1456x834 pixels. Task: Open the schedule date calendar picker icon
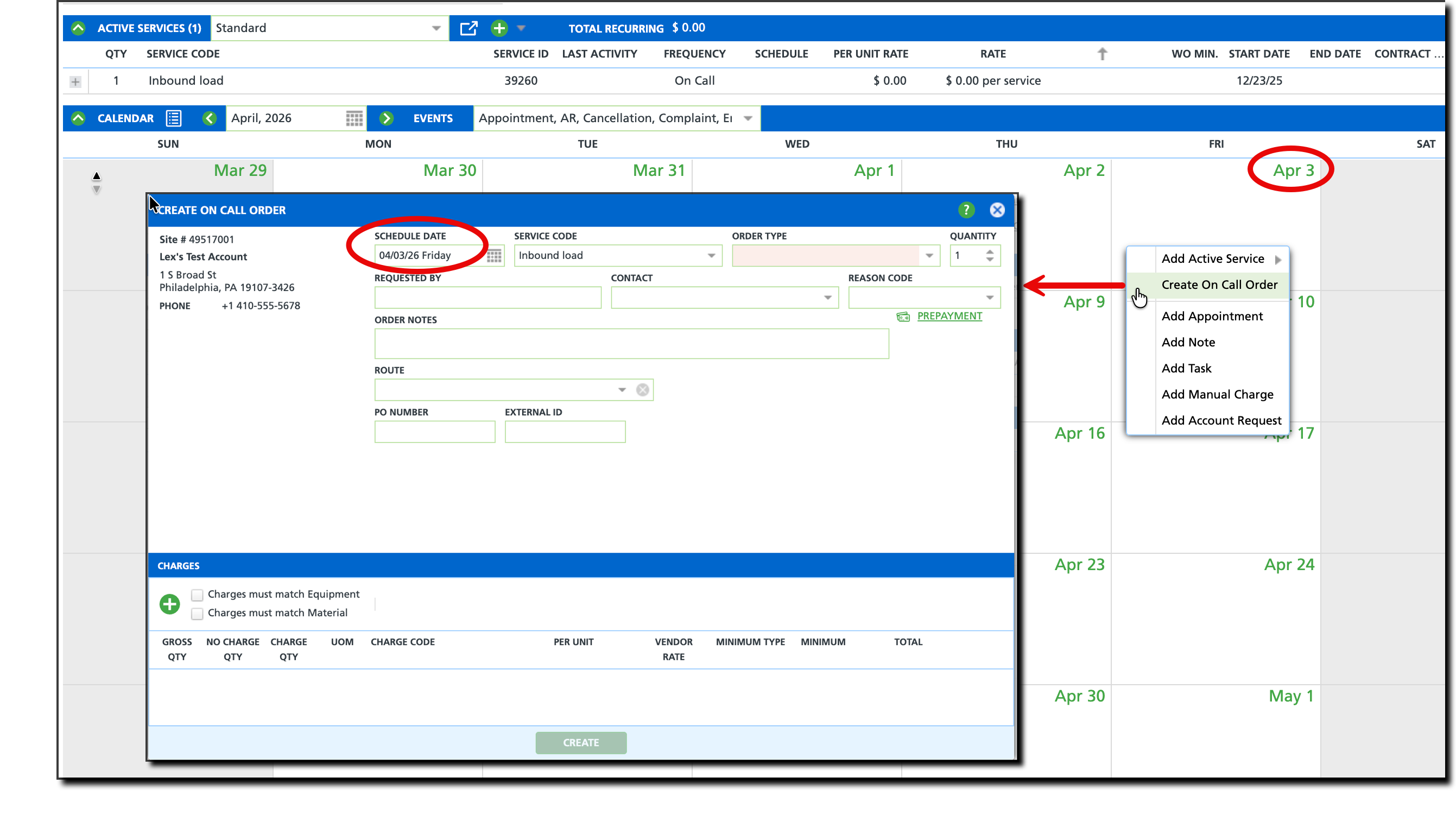[x=494, y=256]
